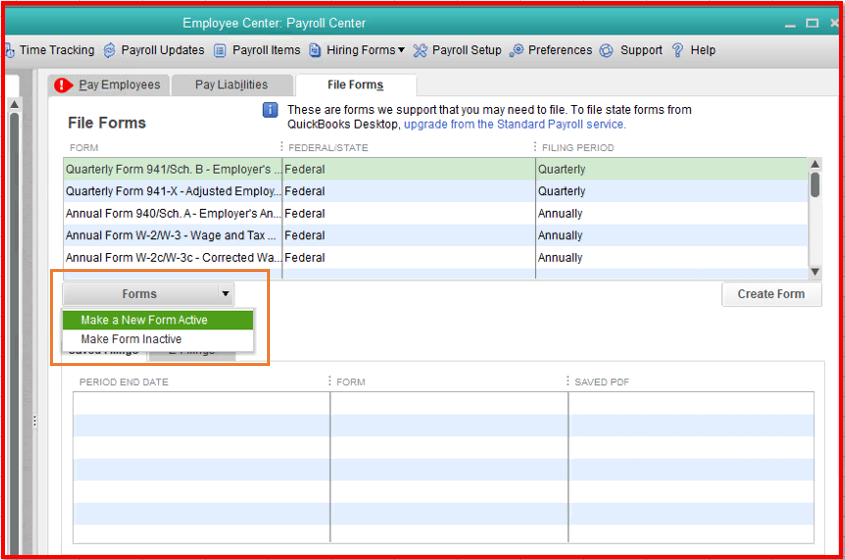
Task: Click the Time Tracking icon
Action: click(10, 51)
